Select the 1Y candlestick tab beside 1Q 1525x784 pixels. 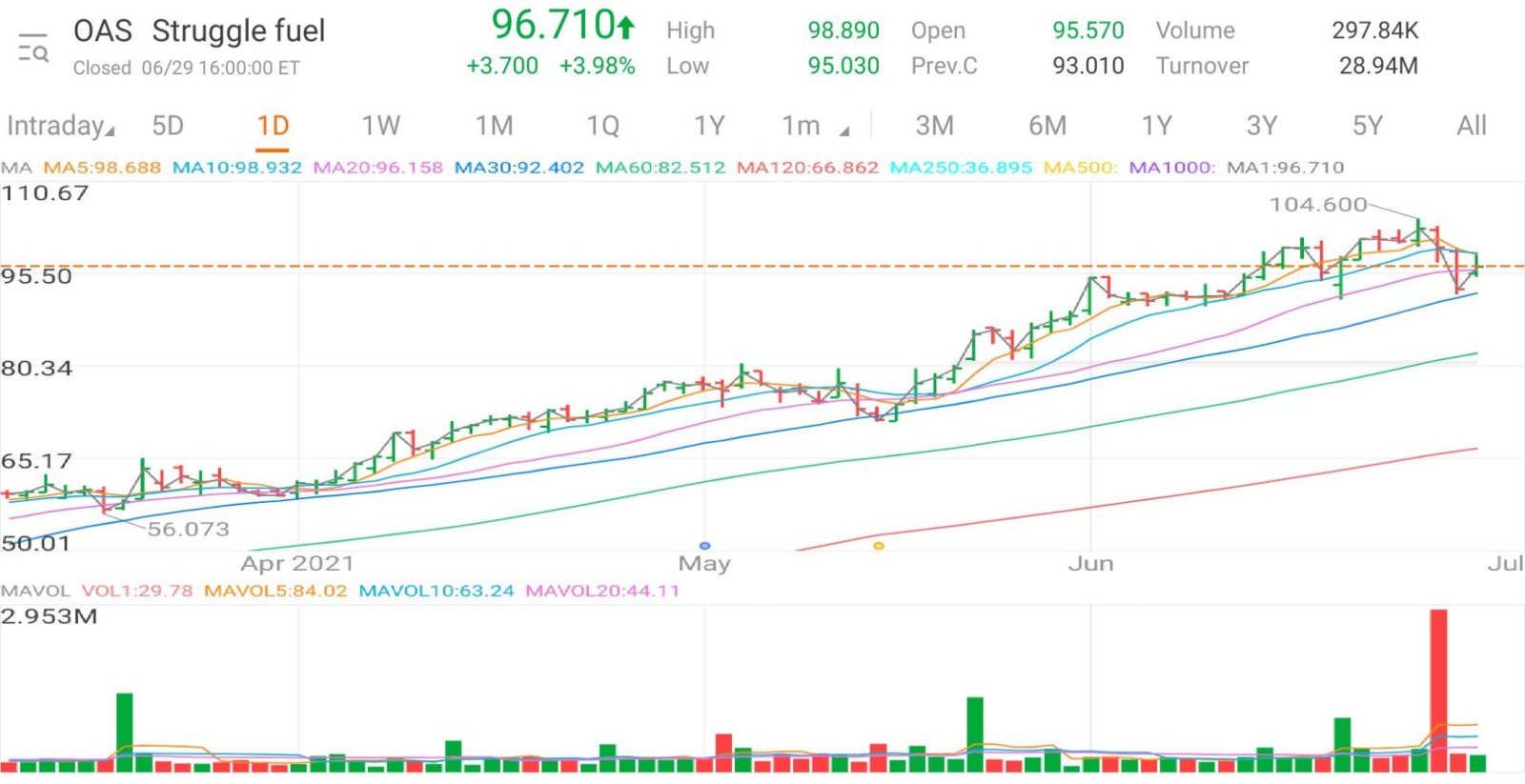pyautogui.click(x=709, y=126)
